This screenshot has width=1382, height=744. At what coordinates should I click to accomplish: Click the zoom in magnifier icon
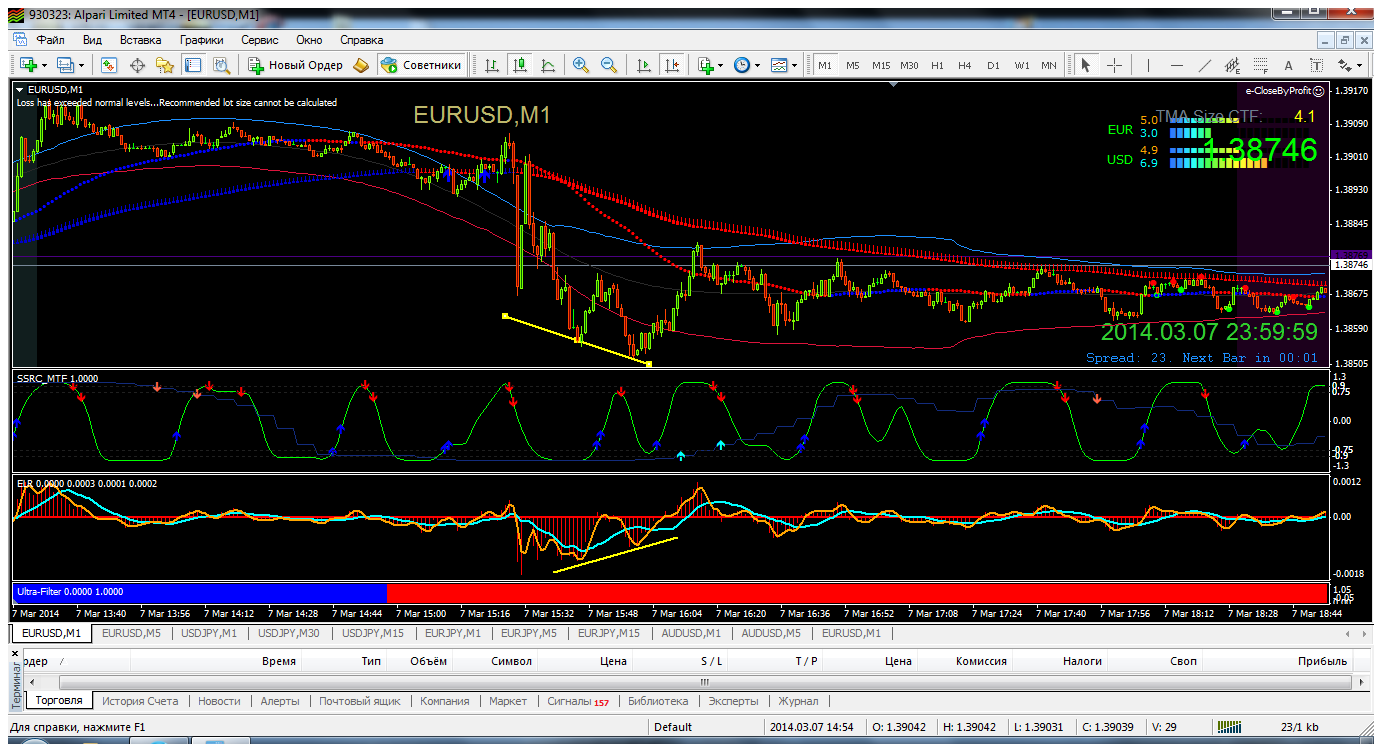(580, 65)
